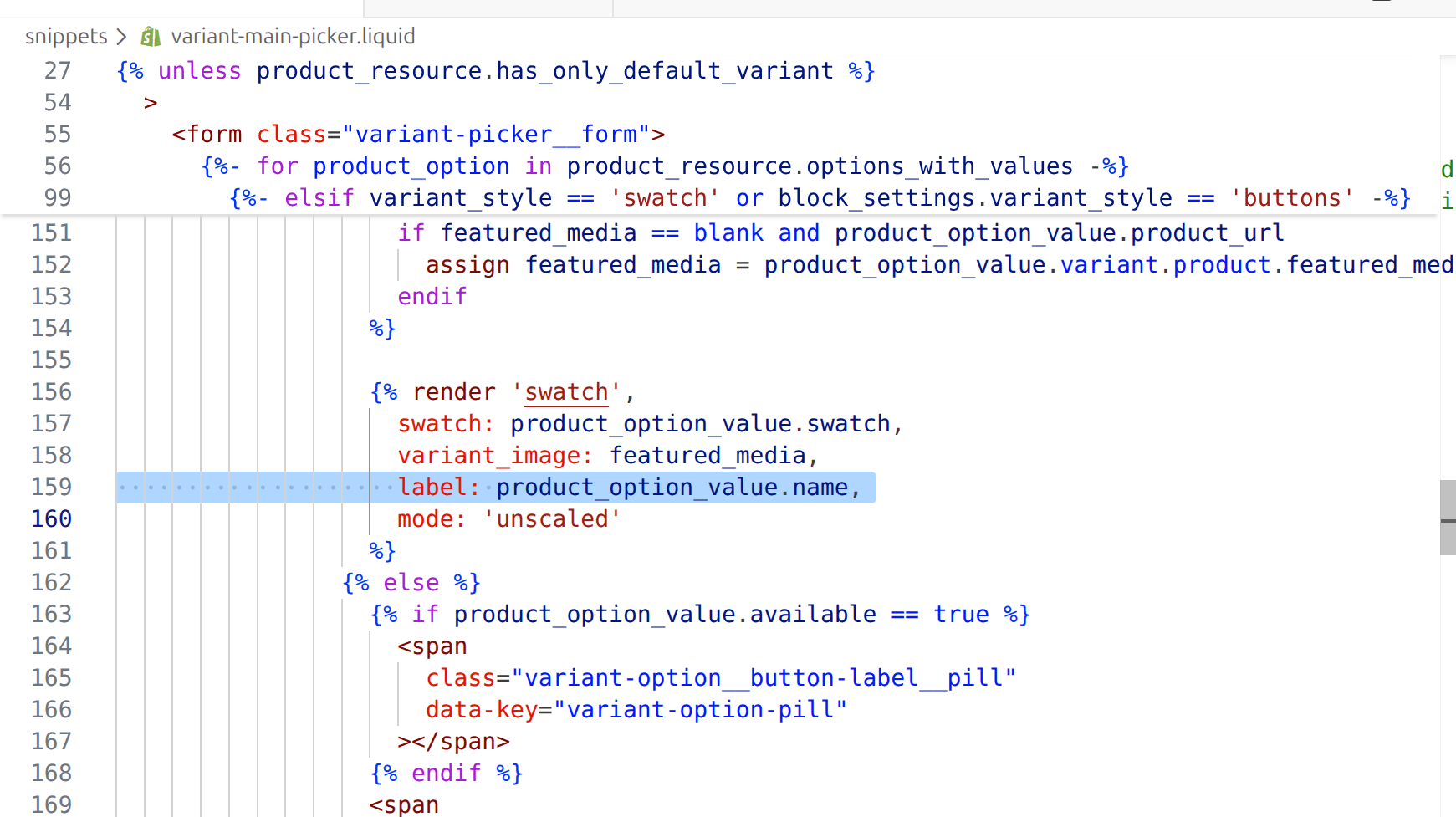This screenshot has height=817, width=1456.
Task: Click 'render' keyword on line 156
Action: [x=454, y=392]
